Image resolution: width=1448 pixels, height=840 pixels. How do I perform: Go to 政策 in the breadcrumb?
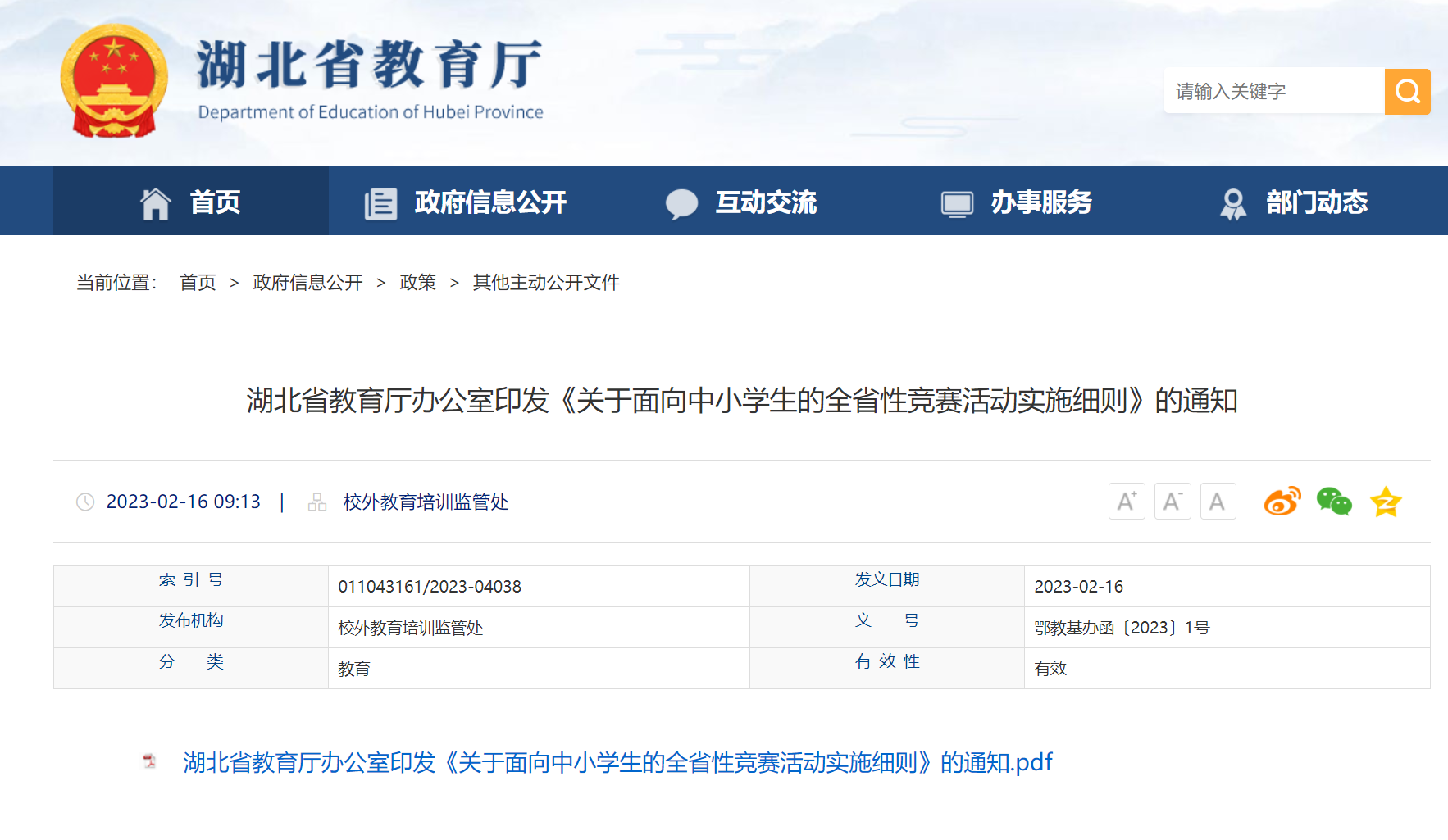[x=417, y=283]
